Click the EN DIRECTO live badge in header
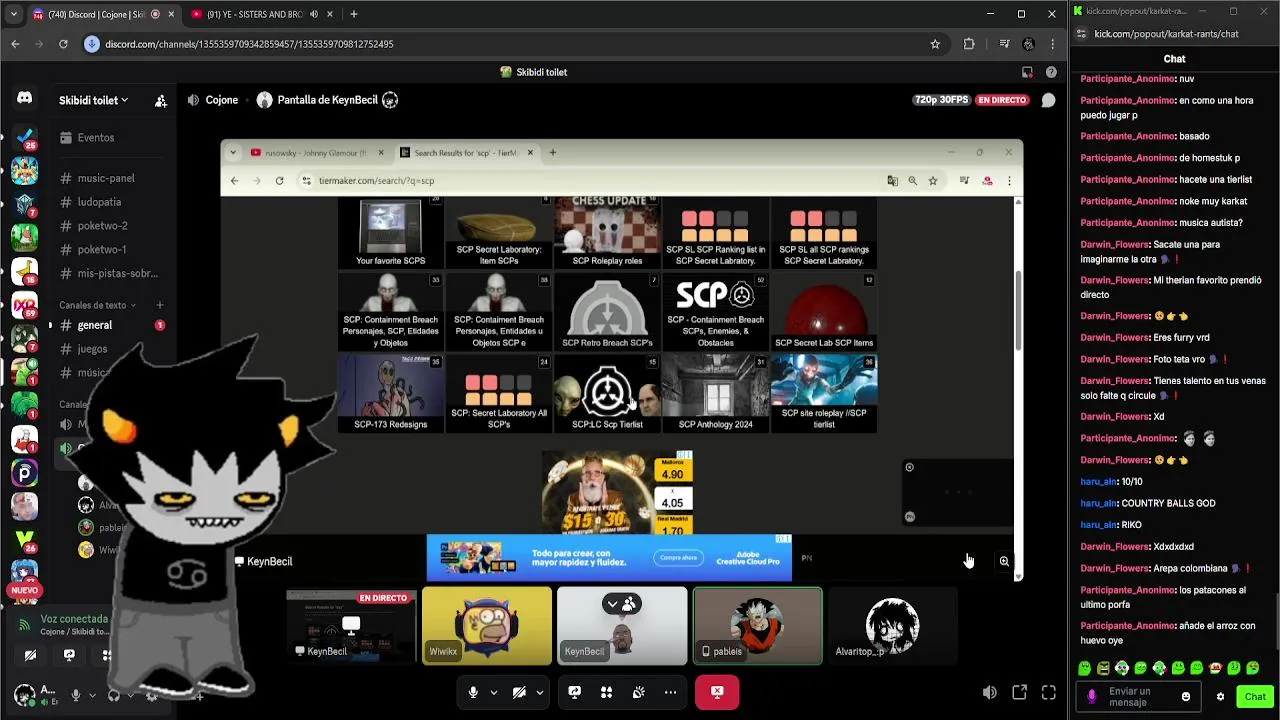 click(1002, 100)
